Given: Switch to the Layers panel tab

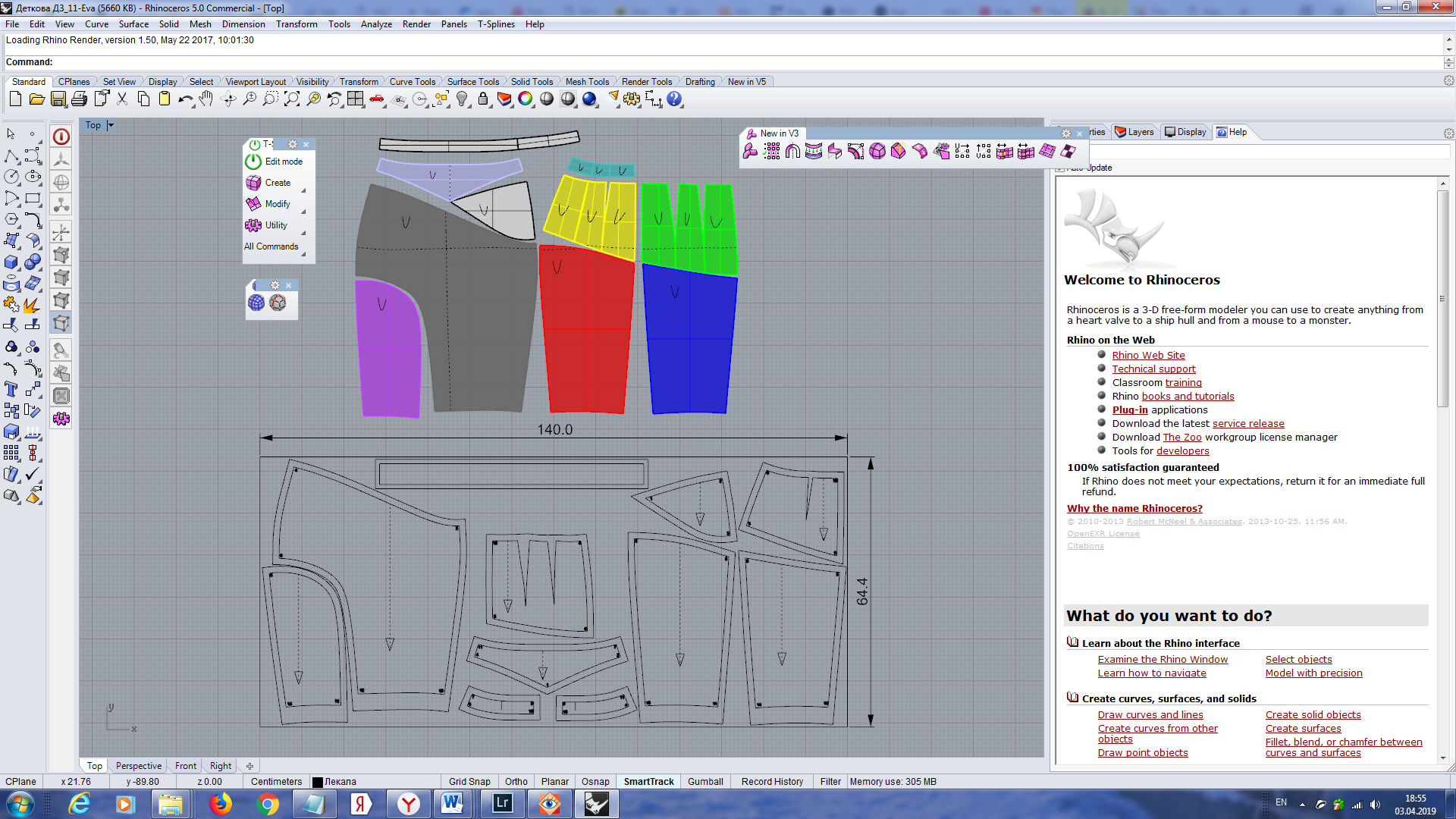Looking at the screenshot, I should 1134,132.
